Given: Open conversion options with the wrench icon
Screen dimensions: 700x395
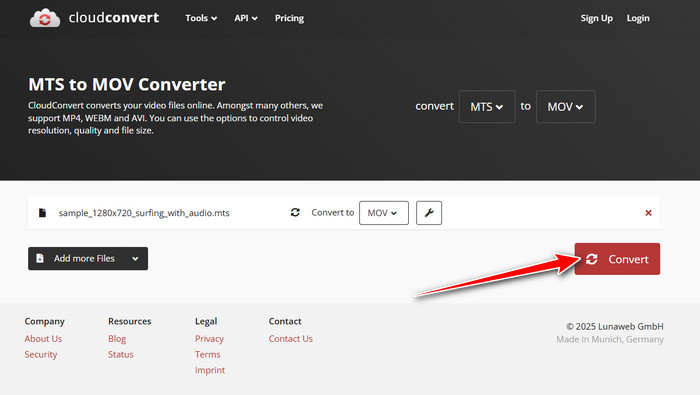Looking at the screenshot, I should tap(429, 213).
